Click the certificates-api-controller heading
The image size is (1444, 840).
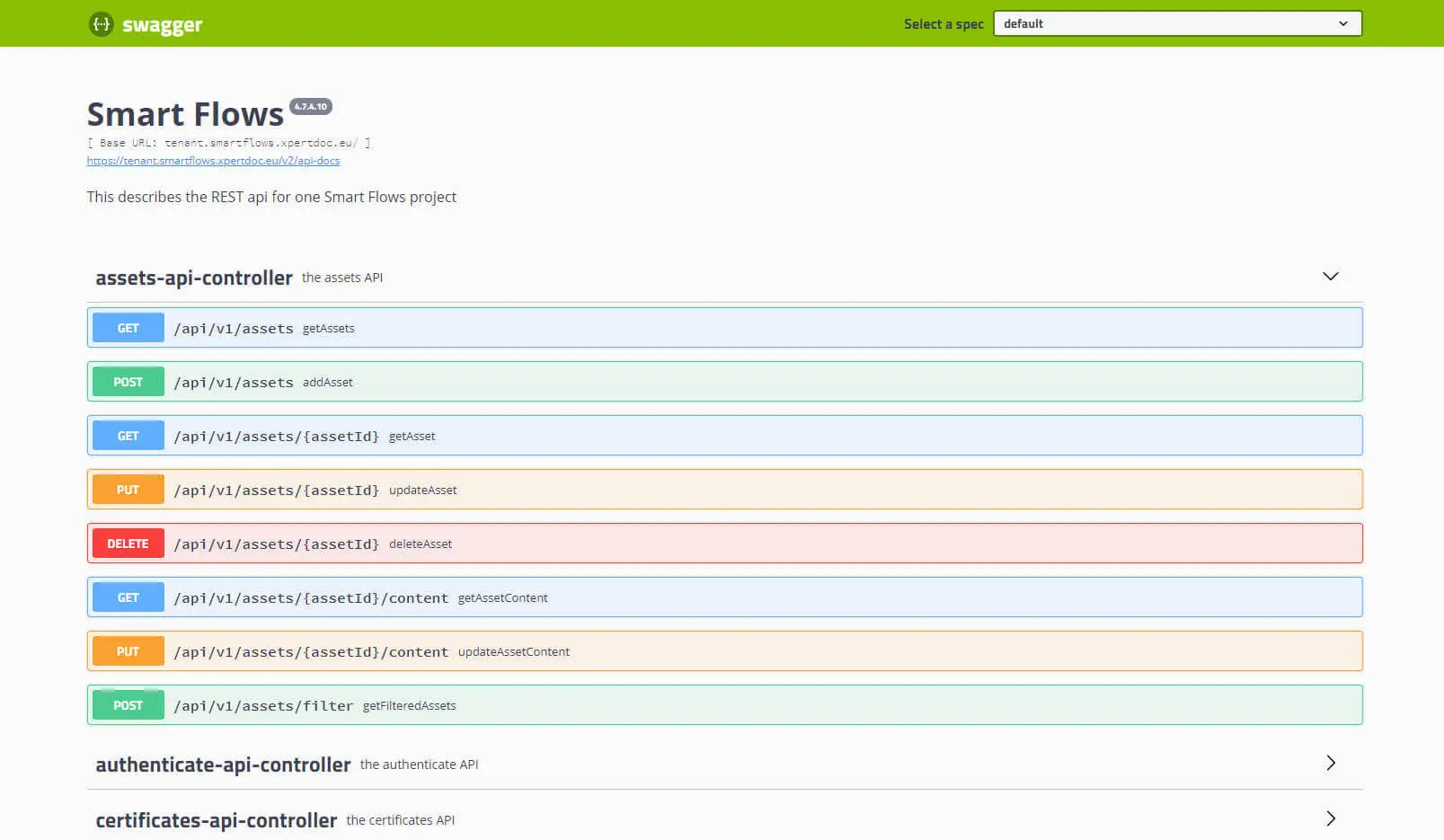(x=217, y=820)
